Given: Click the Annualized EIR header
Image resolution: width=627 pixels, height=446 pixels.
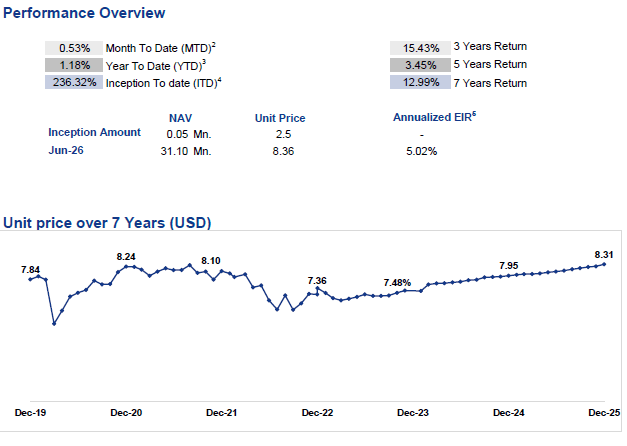Looking at the screenshot, I should click(x=434, y=117).
